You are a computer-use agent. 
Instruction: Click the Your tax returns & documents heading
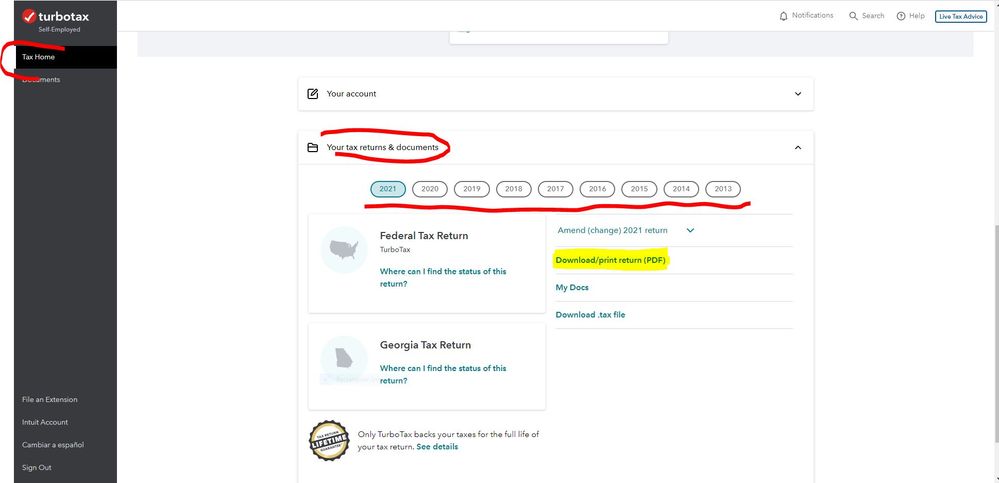point(382,147)
